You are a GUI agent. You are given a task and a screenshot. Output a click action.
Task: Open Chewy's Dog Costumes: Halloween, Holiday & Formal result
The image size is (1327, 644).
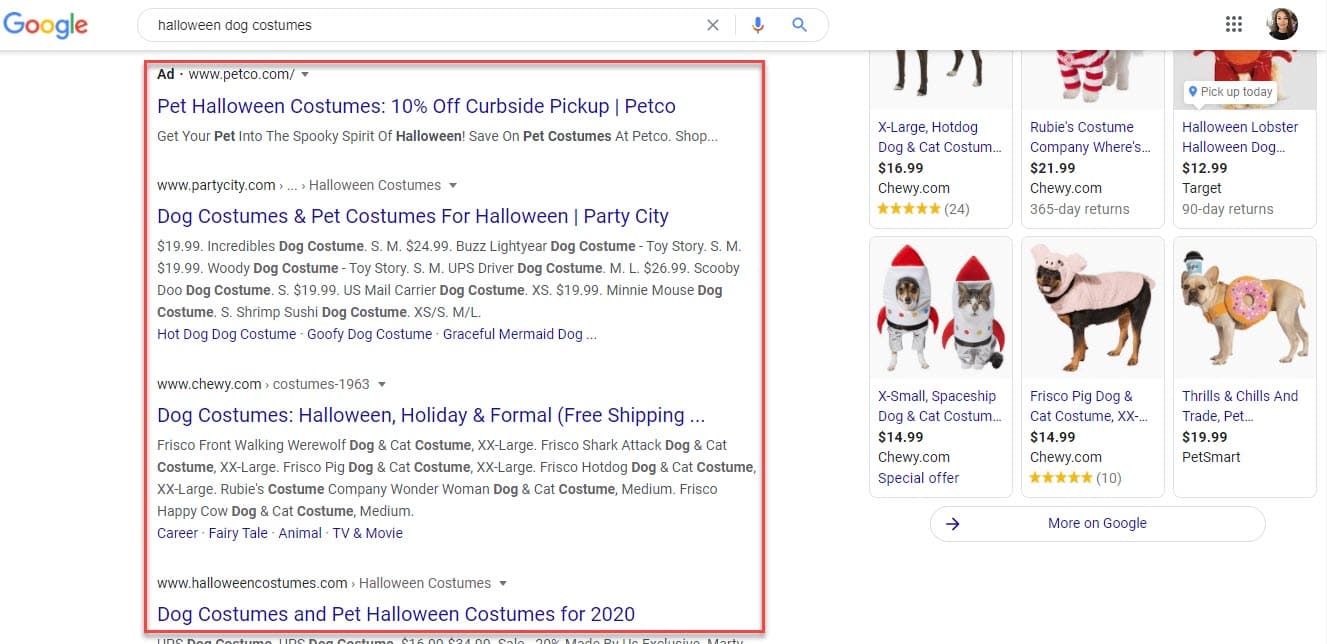[431, 415]
